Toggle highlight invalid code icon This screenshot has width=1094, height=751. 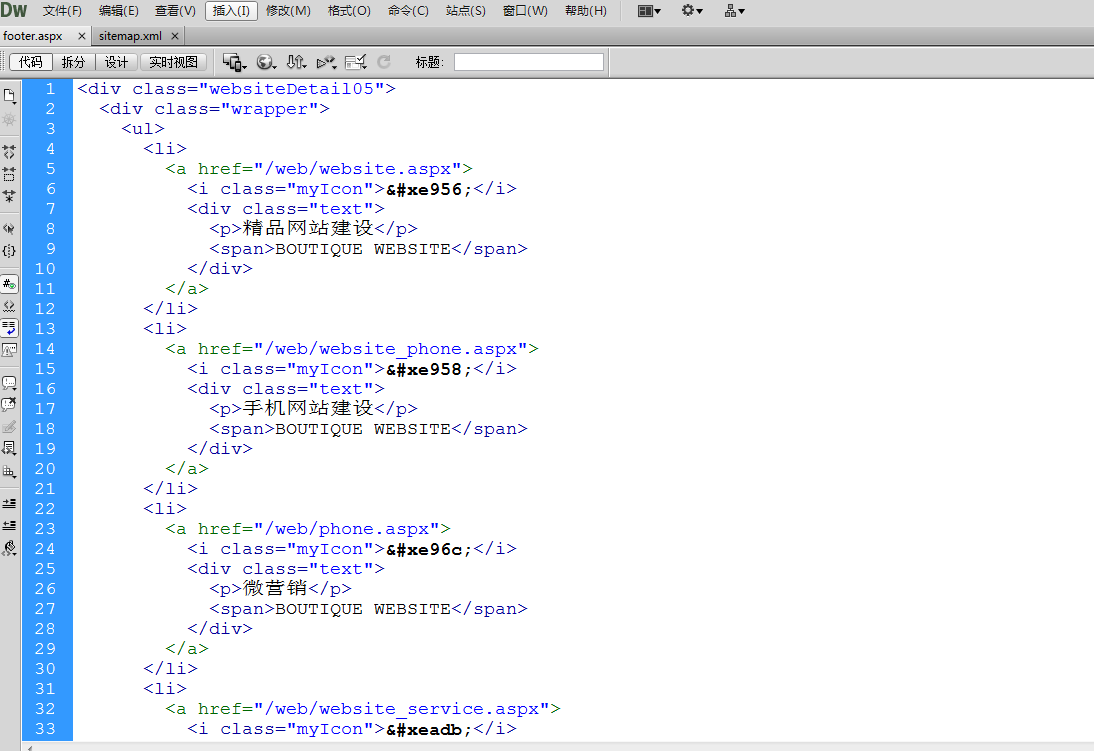coord(9,306)
